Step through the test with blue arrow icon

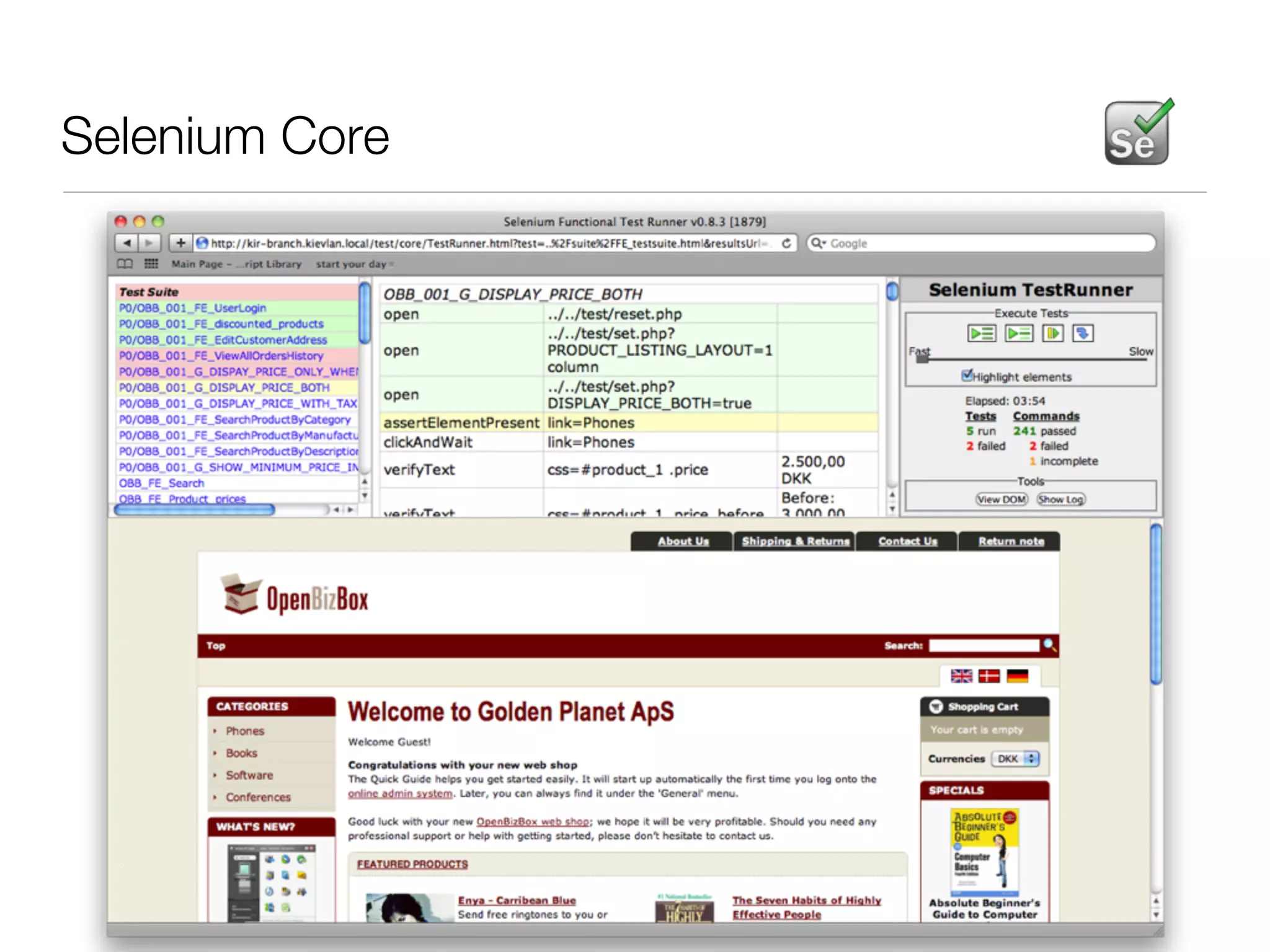click(x=1083, y=334)
